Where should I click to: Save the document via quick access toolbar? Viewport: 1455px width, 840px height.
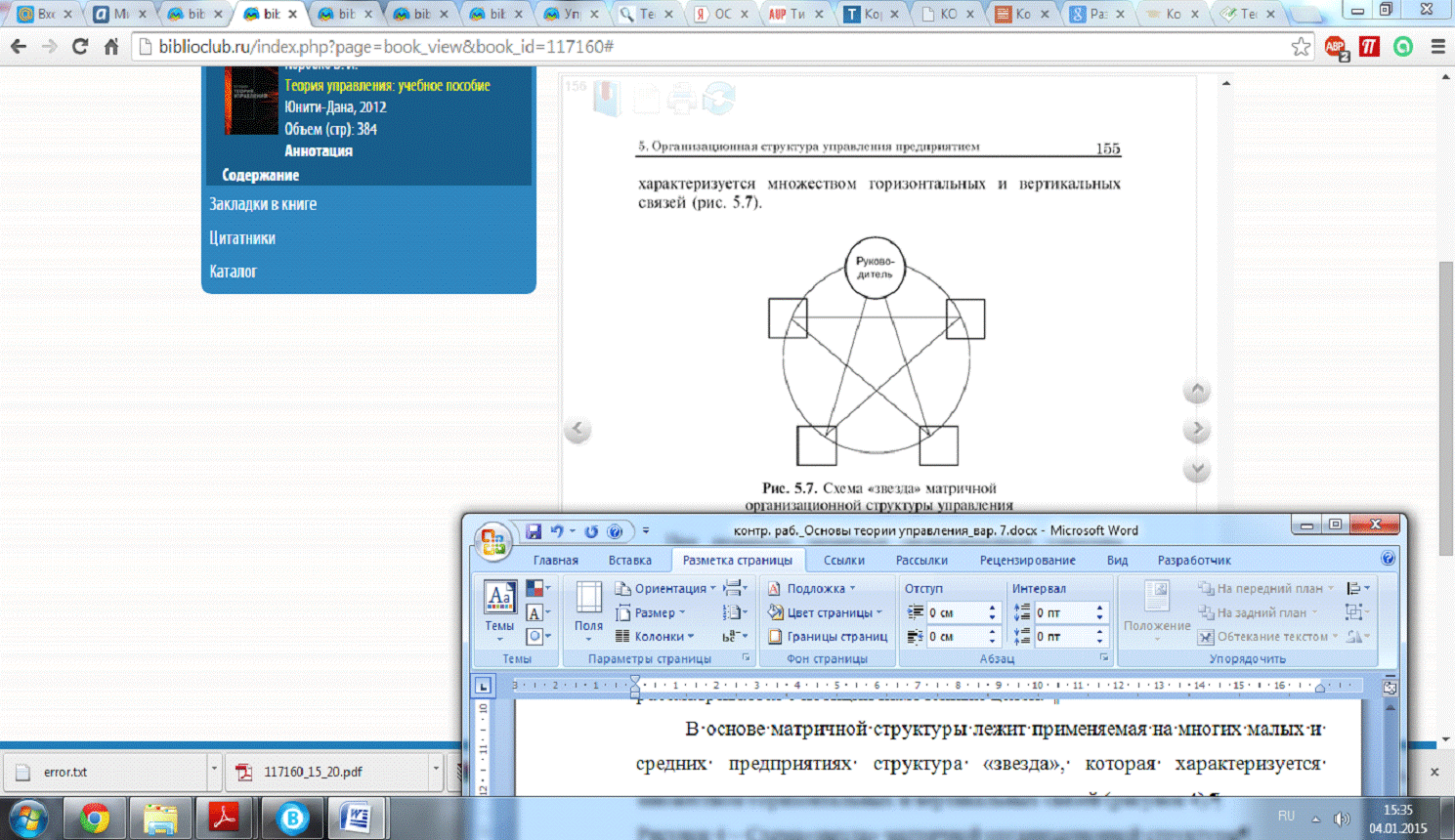click(x=534, y=531)
